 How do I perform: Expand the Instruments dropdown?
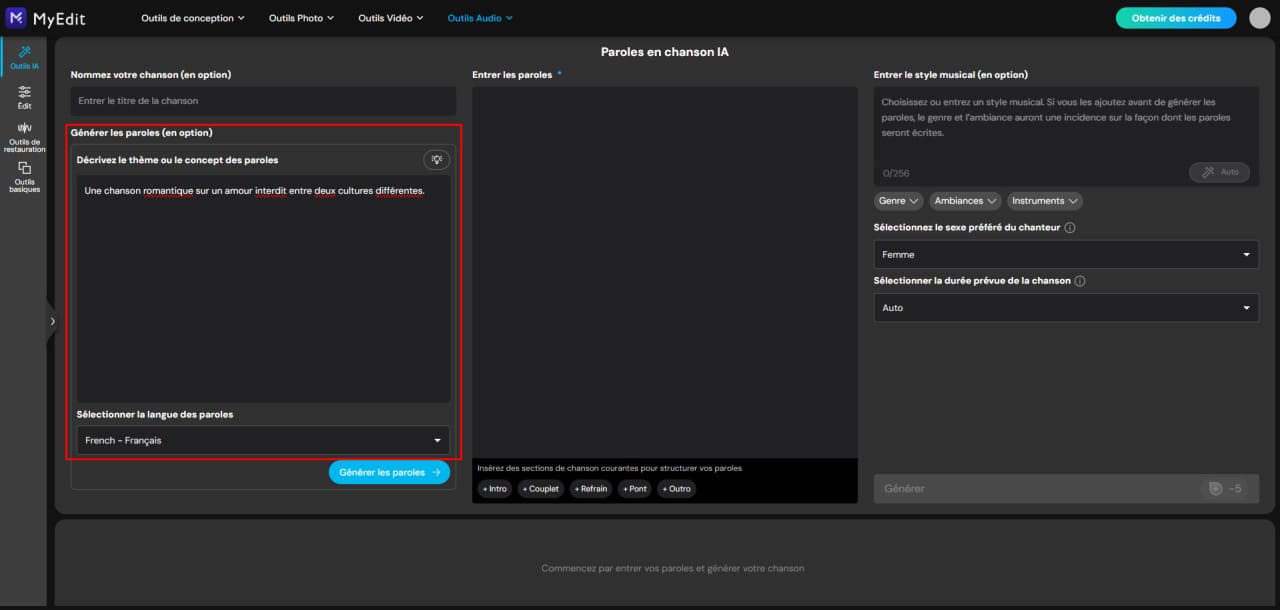(x=1045, y=201)
